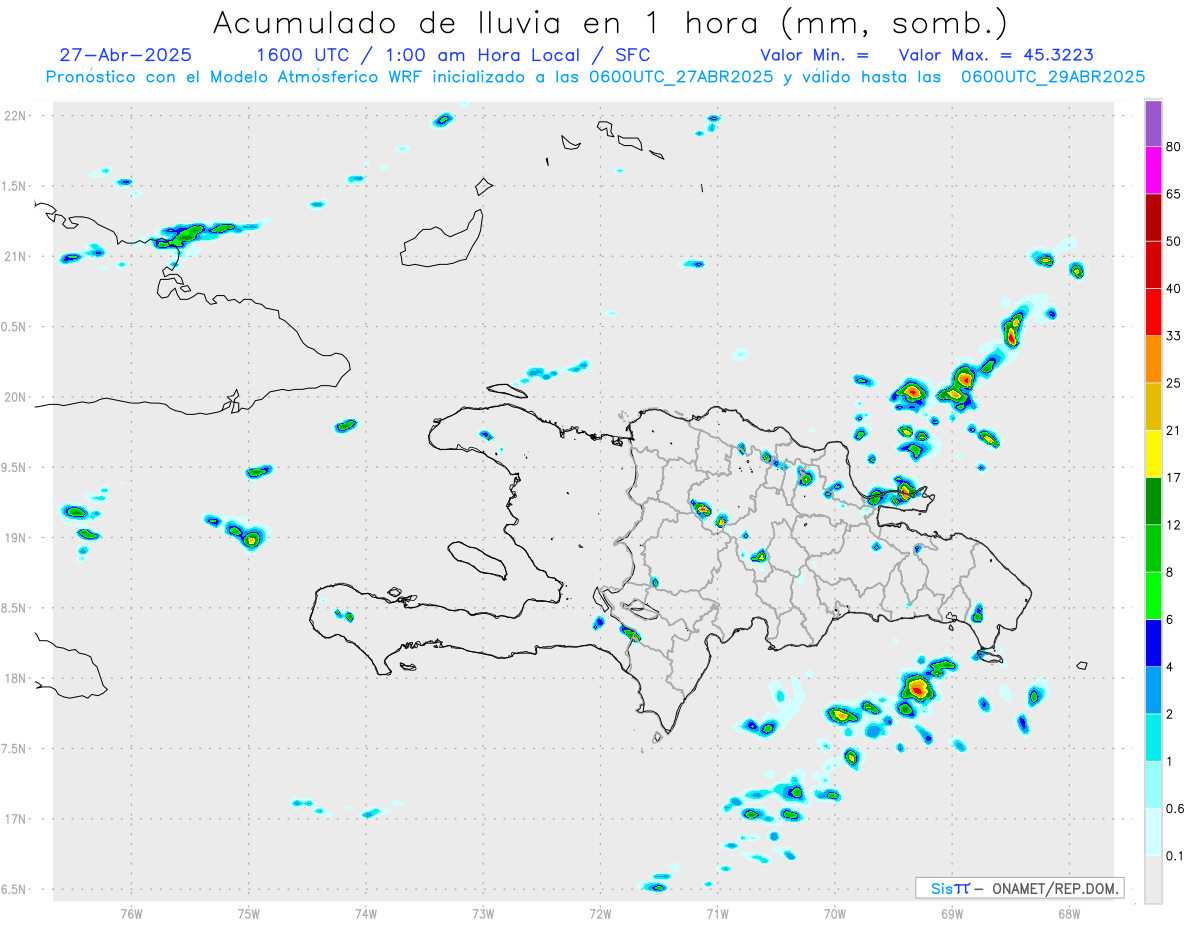This screenshot has height=927, width=1200.
Task: Click the '1600 UTC / 1:00 am Hora Local / SFC' text
Action: click(453, 55)
